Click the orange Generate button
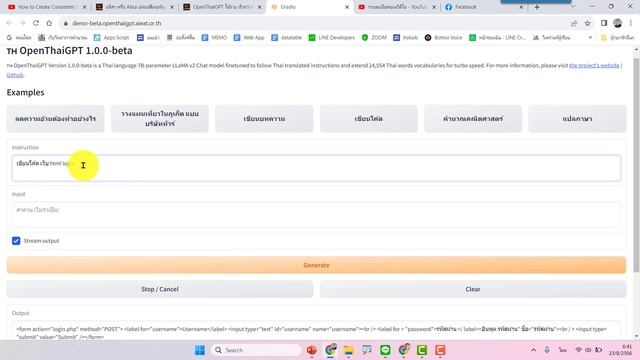The height and width of the screenshot is (360, 640). point(316,265)
